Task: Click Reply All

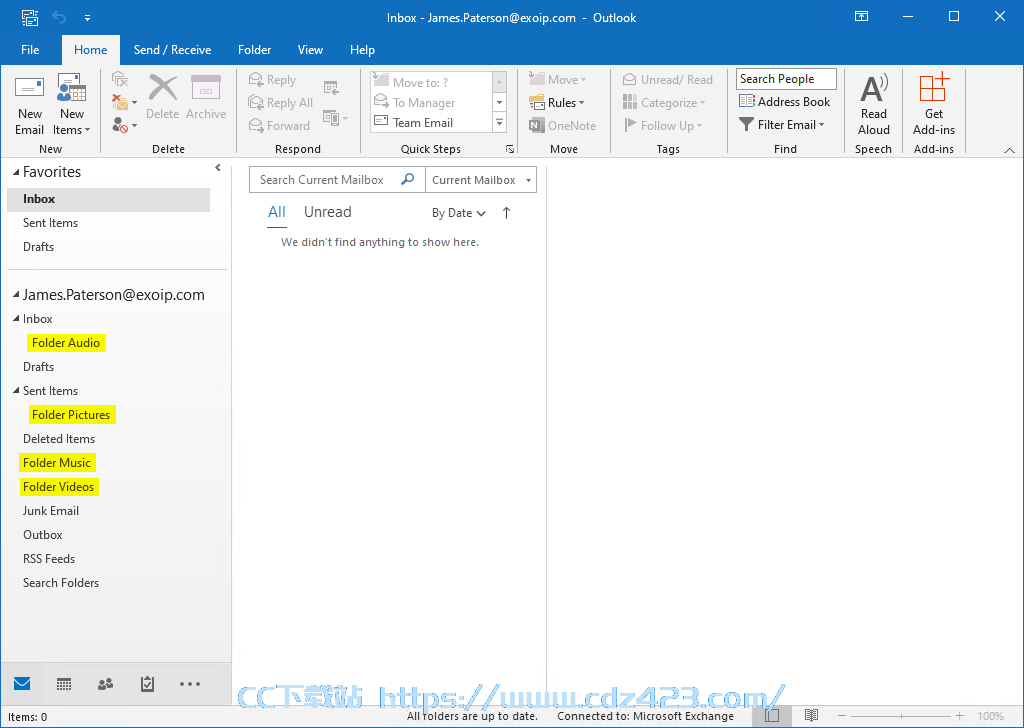Action: 280,103
